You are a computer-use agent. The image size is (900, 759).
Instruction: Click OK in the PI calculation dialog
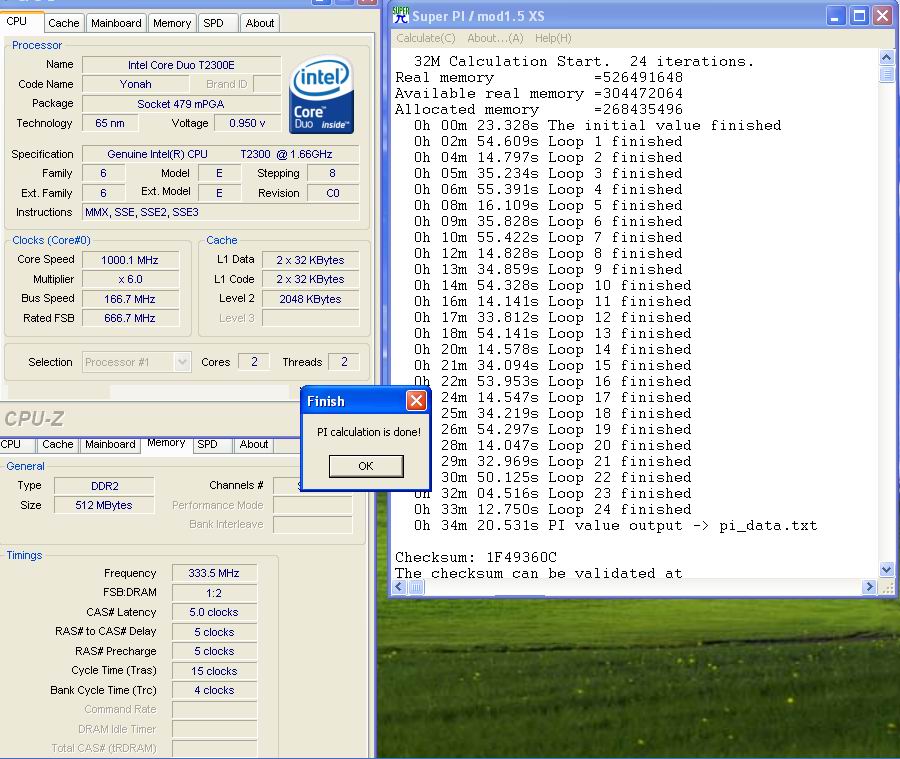point(366,466)
